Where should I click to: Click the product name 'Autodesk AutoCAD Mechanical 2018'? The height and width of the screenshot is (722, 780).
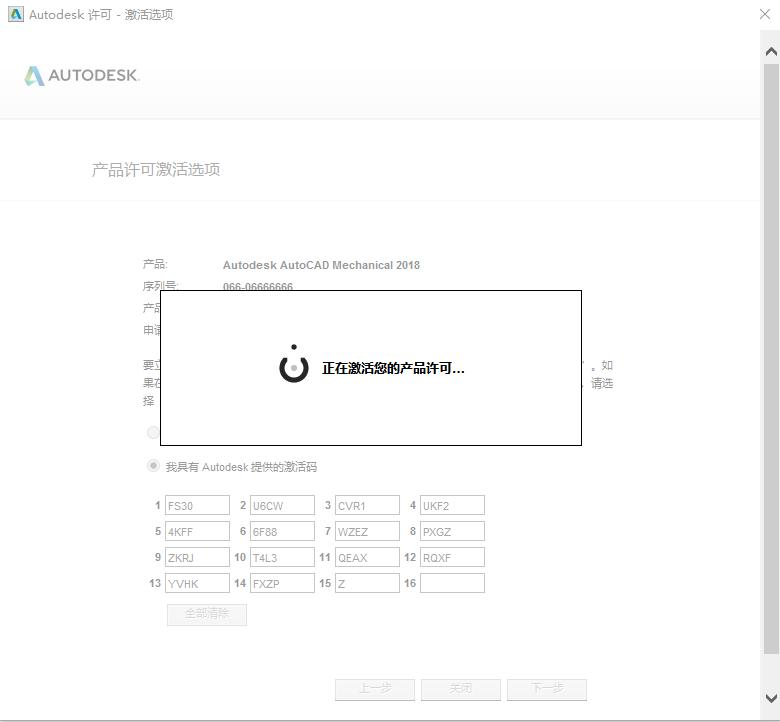pyautogui.click(x=321, y=265)
